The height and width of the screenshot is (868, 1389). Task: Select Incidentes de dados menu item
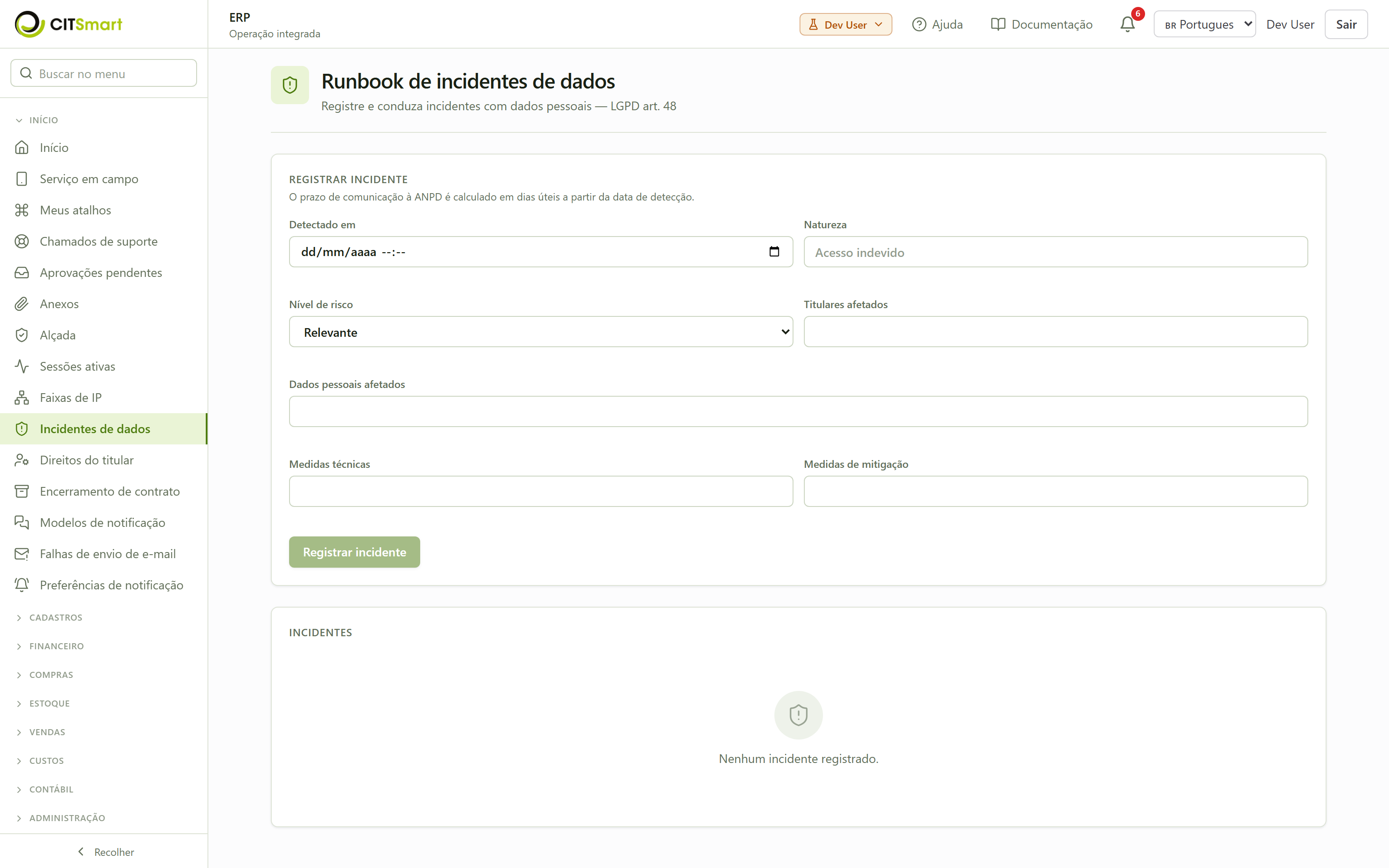click(x=103, y=429)
